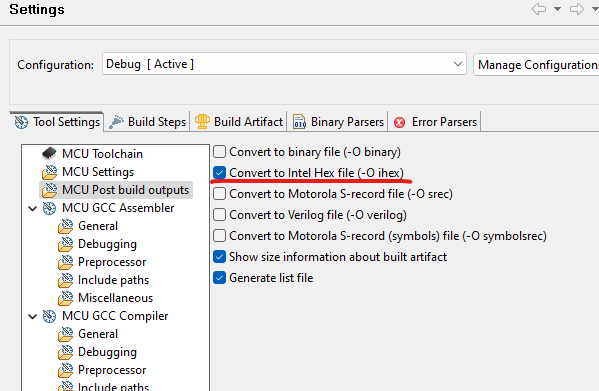The image size is (599, 391).
Task: Click the MCU Post build outputs icon
Action: coord(49,190)
